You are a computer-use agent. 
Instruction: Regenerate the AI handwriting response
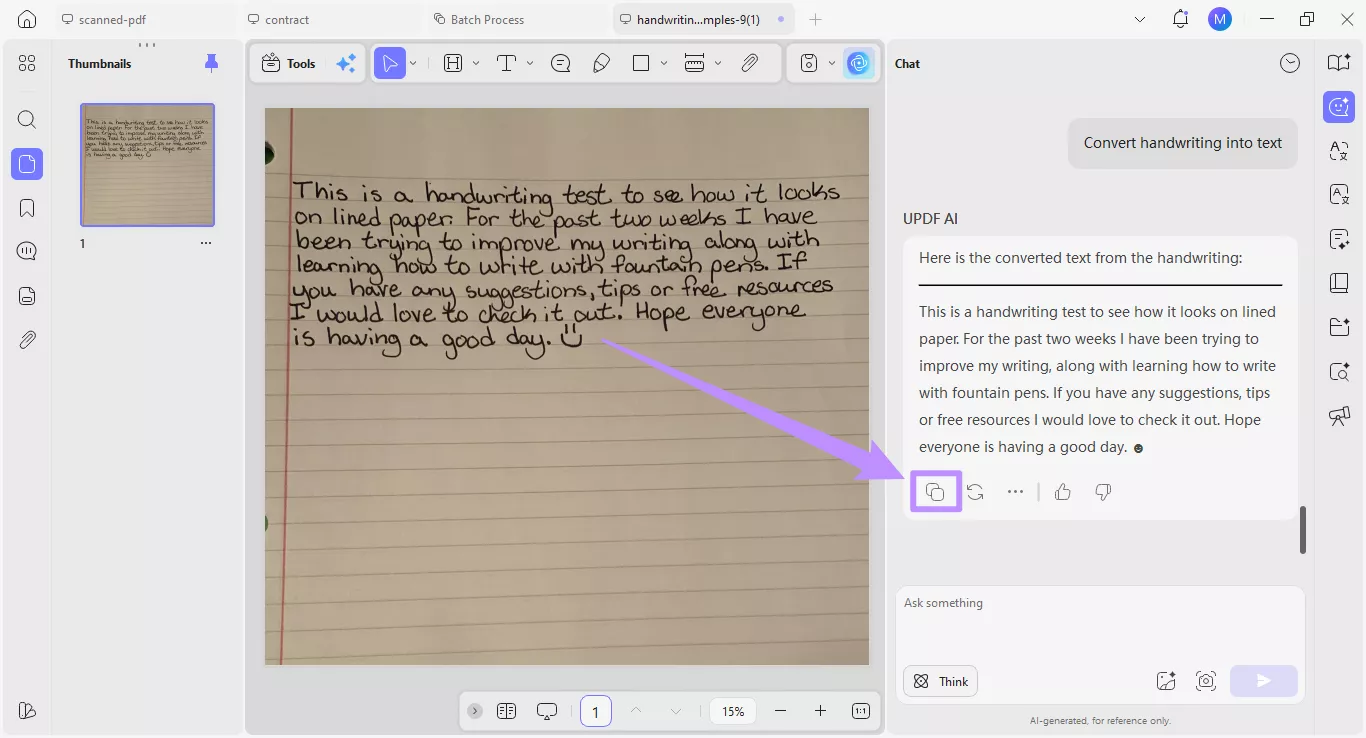pos(975,491)
